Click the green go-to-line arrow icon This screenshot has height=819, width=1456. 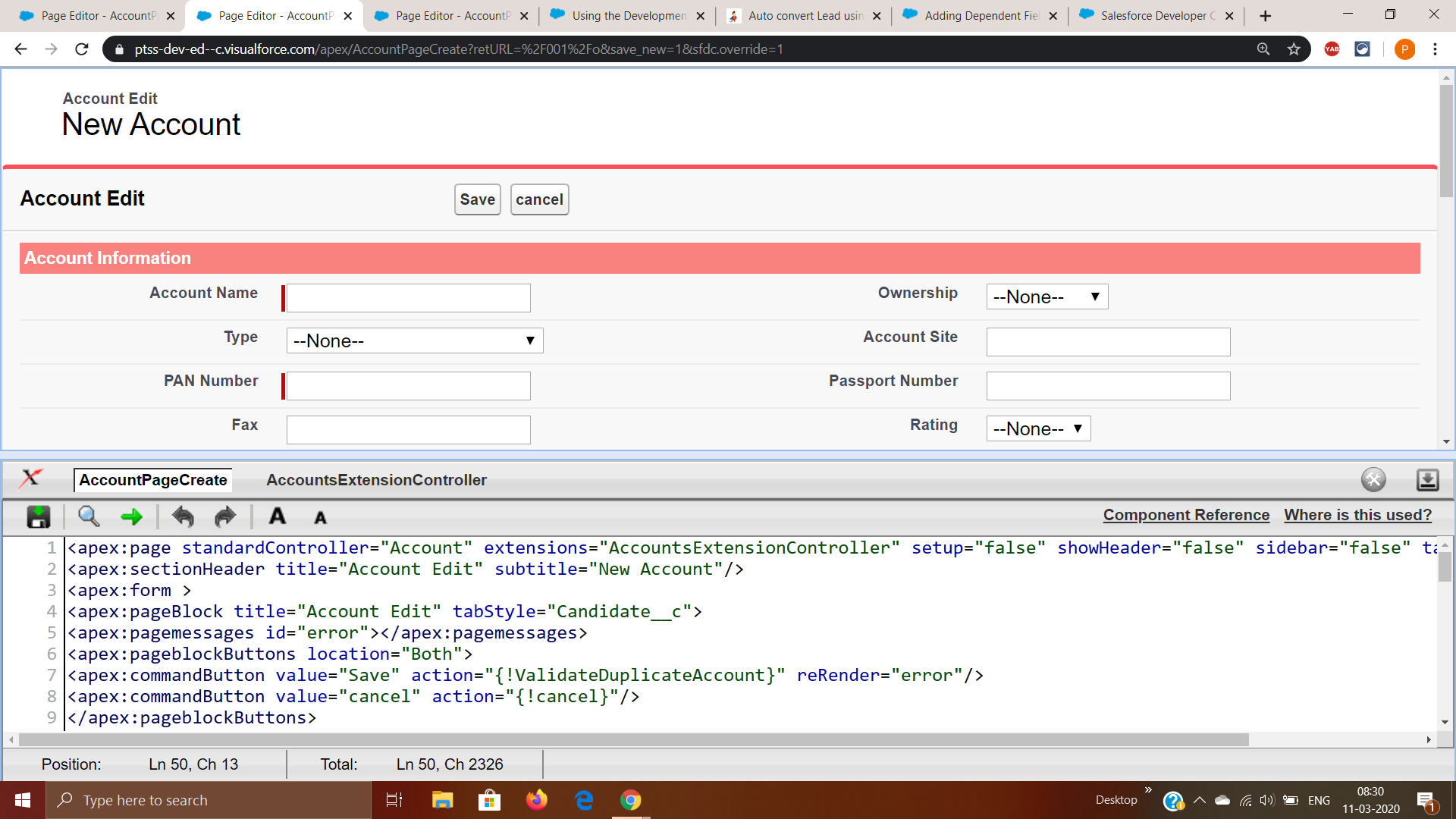tap(132, 517)
